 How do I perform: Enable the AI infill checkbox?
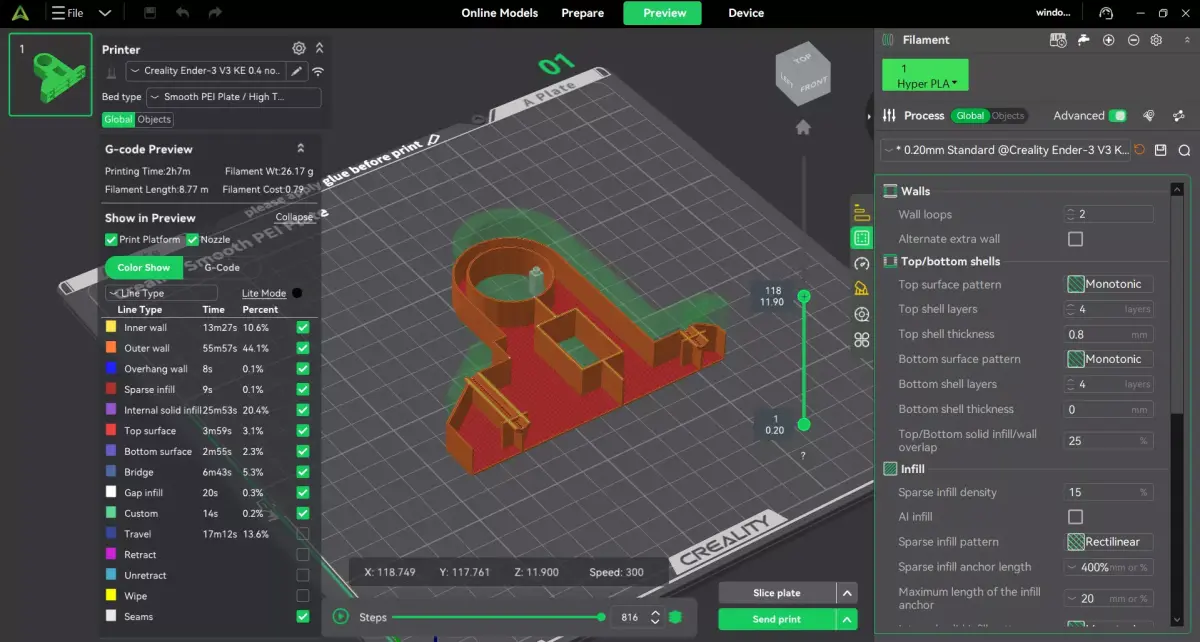coord(1075,517)
